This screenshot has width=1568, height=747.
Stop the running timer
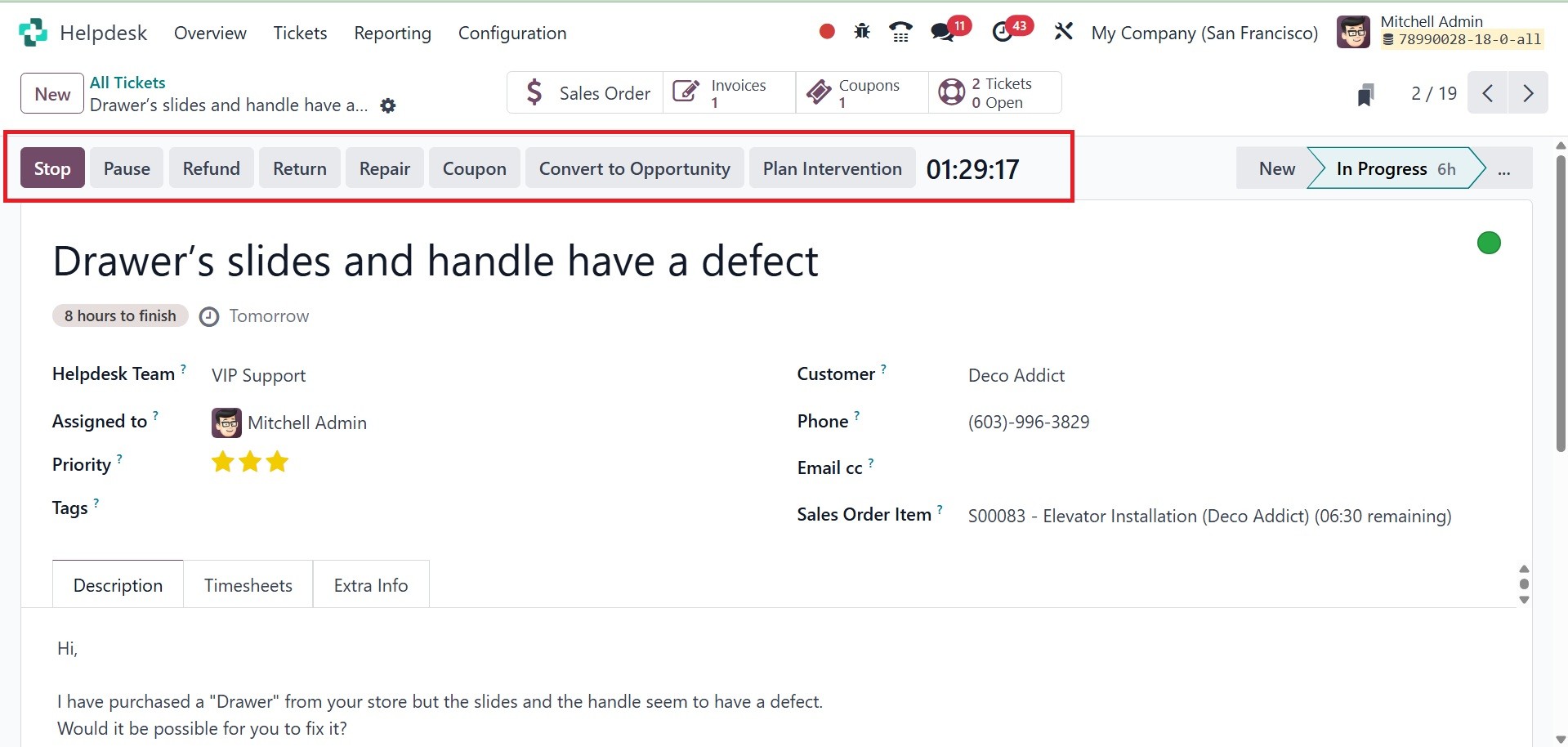(x=52, y=168)
